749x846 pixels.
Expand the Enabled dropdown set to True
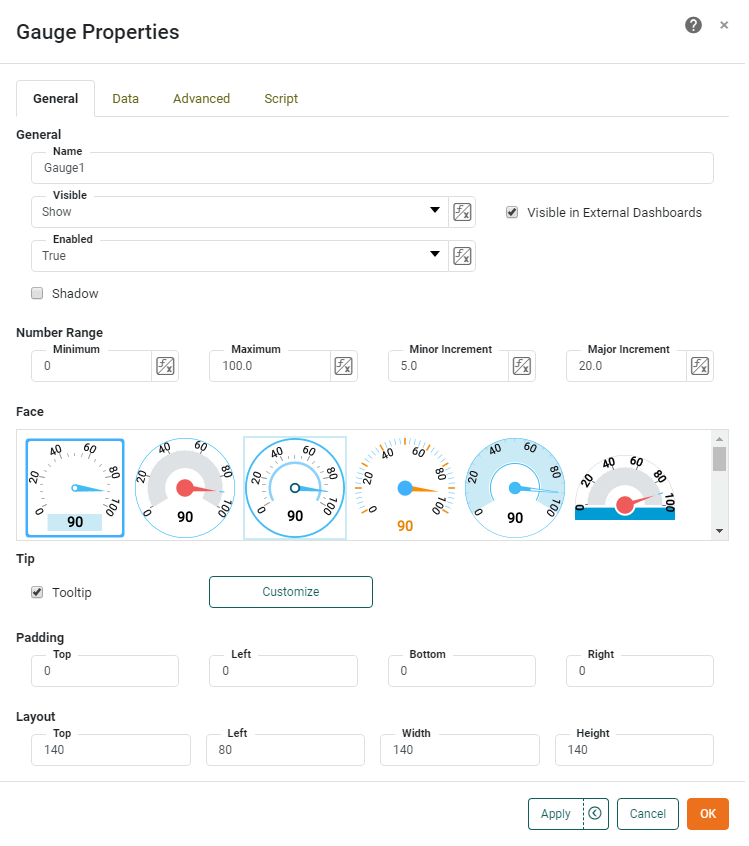point(435,255)
